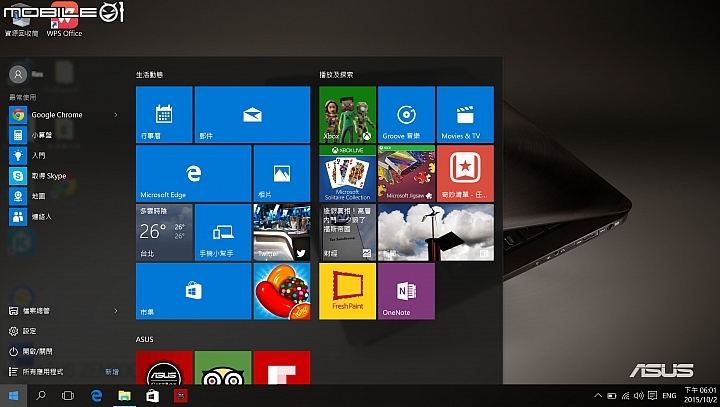Click the 播放及探索 group header
This screenshot has width=720, height=407.
tap(336, 74)
